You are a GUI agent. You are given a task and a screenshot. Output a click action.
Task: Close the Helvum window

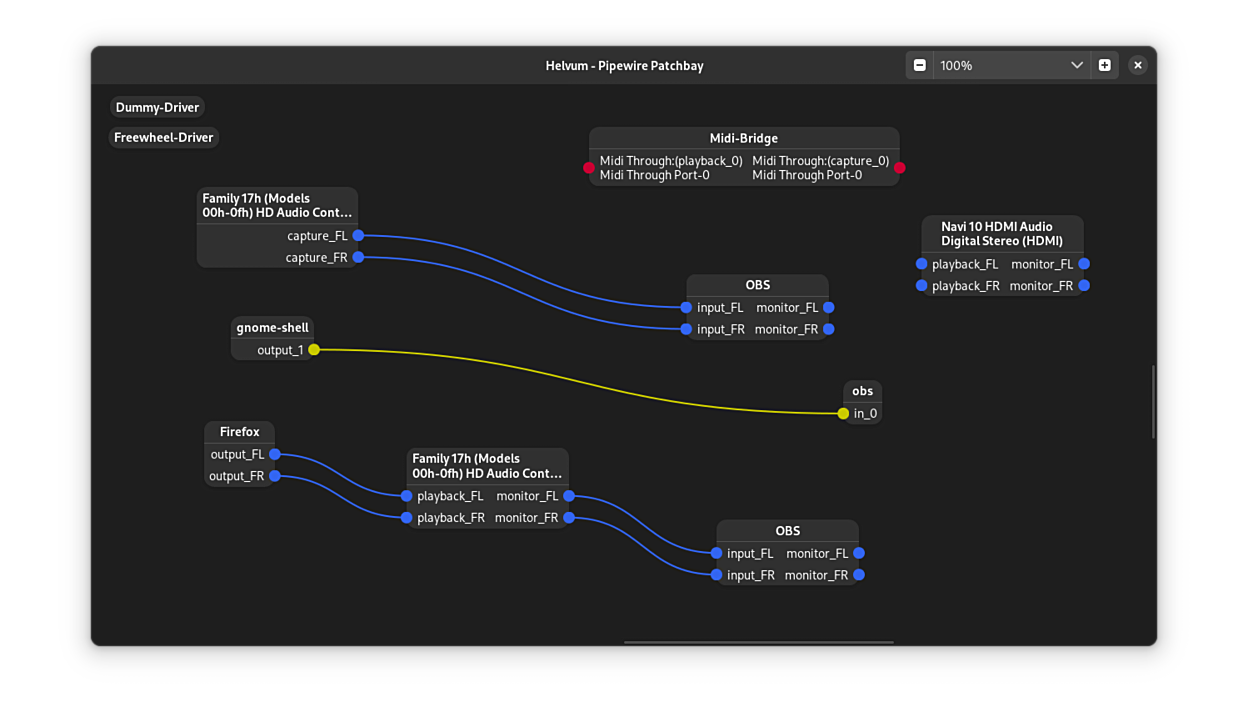pos(1137,65)
